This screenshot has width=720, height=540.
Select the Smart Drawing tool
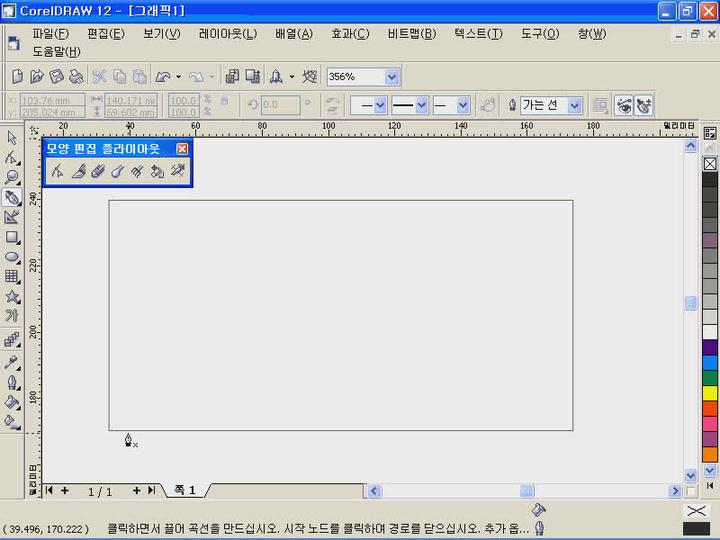tap(12, 217)
